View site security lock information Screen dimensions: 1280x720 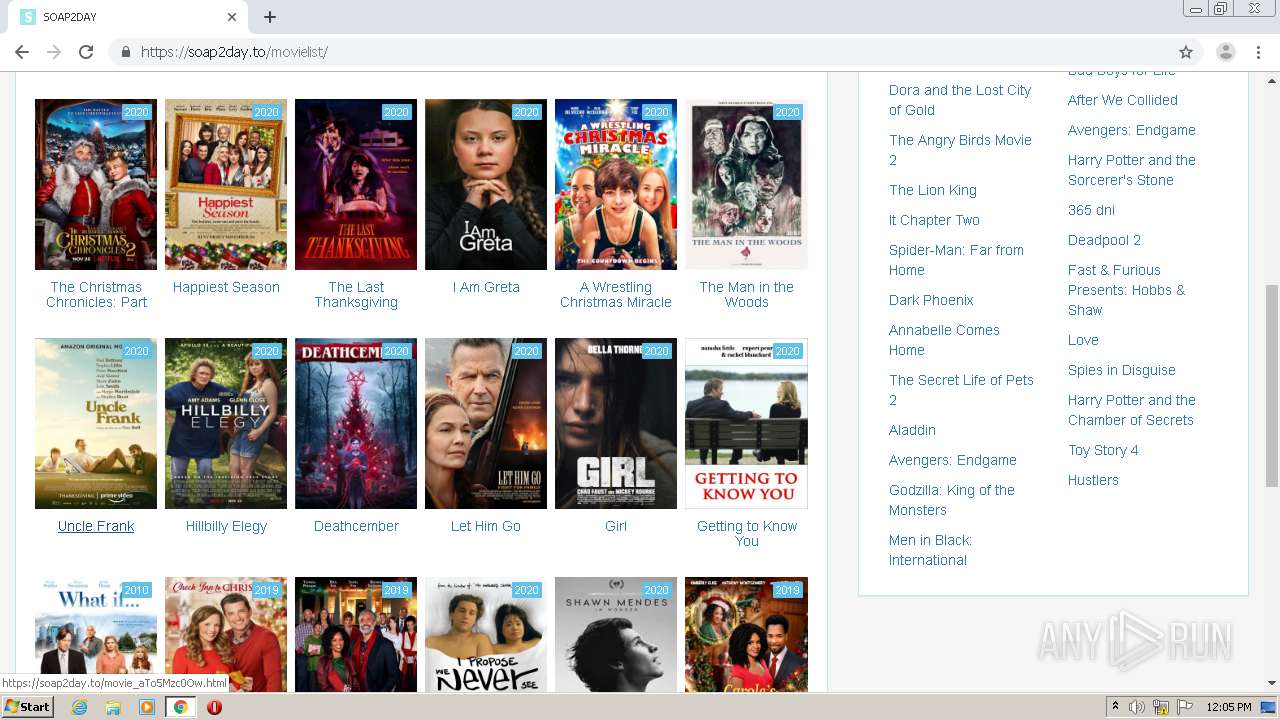[x=126, y=52]
